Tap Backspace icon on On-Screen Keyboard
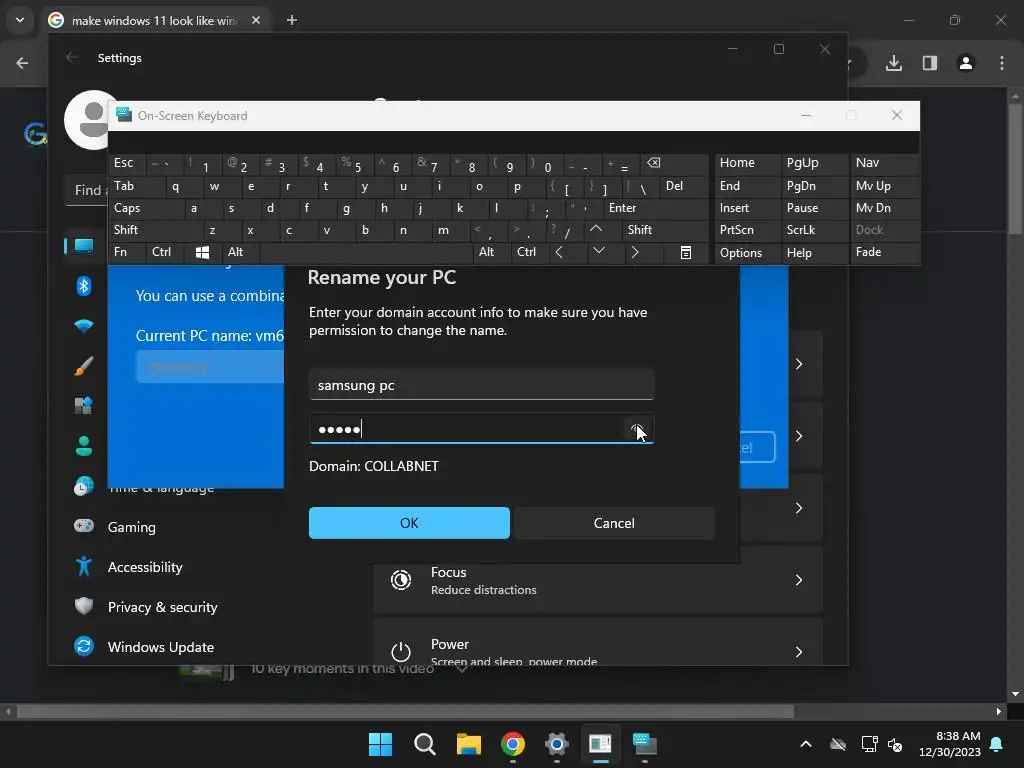This screenshot has width=1024, height=768. point(654,163)
